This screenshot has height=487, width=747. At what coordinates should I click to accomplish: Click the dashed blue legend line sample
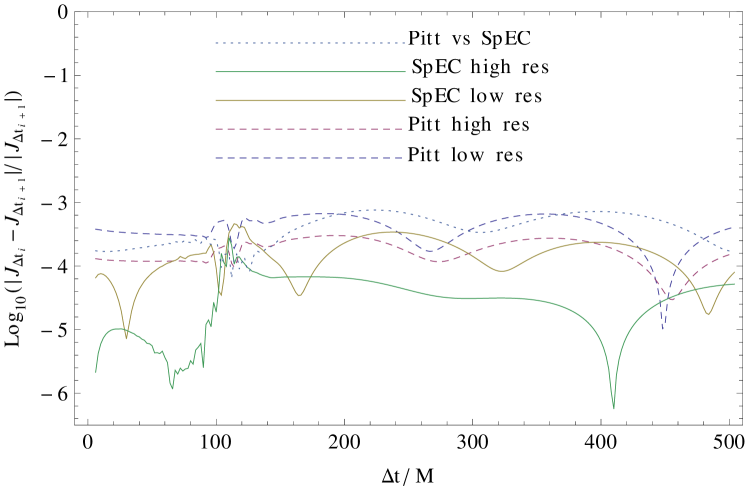(x=310, y=158)
